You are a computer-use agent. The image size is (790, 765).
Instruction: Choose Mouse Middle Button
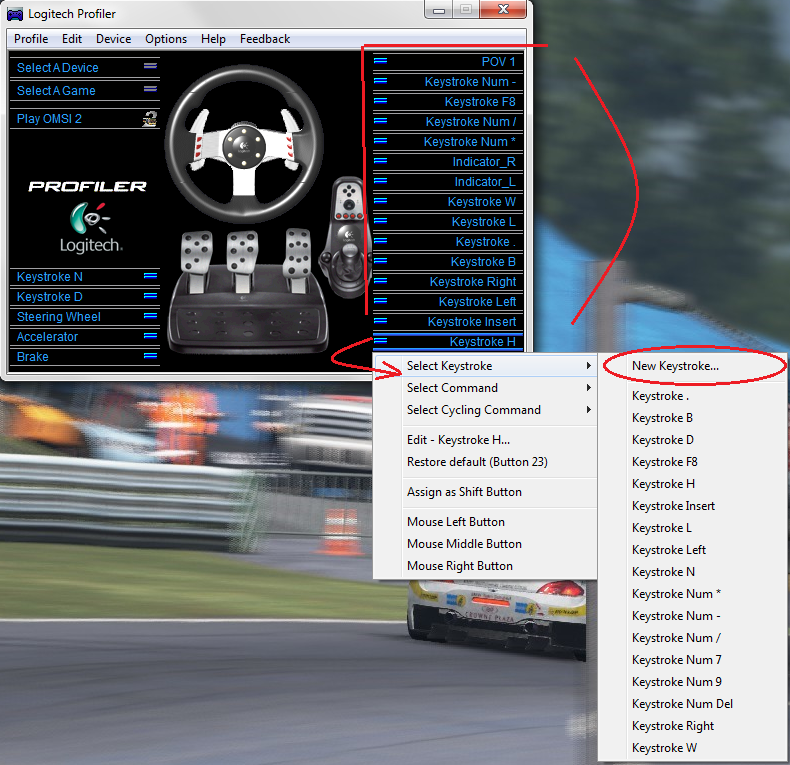pyautogui.click(x=485, y=544)
